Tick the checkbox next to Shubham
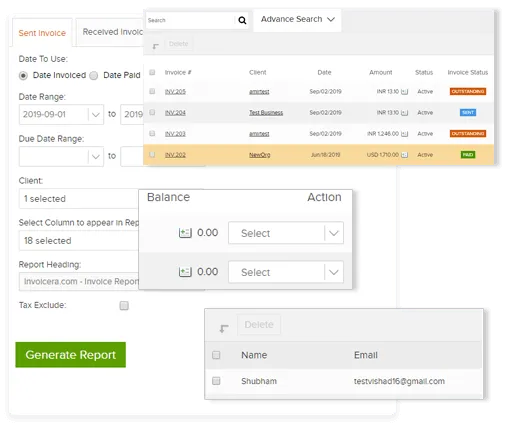The image size is (510, 431). click(216, 381)
